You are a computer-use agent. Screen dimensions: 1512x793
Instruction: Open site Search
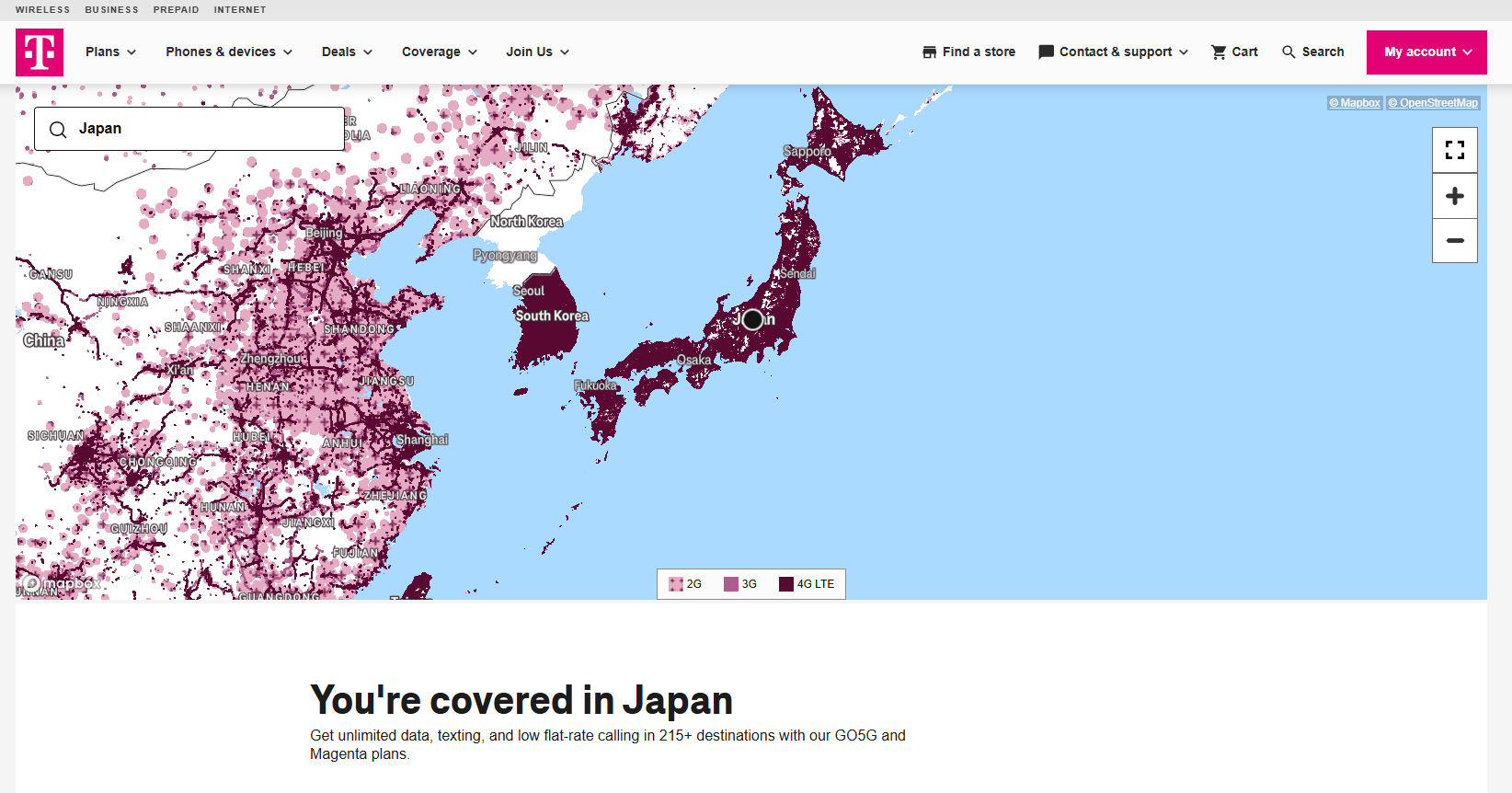tap(1312, 52)
